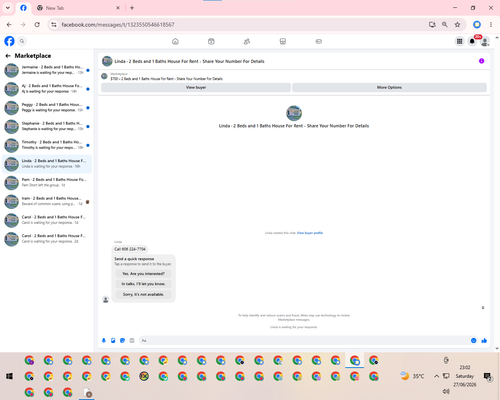Open the sticker picker icon
Screen dimensions: 500x400
(x=122, y=340)
